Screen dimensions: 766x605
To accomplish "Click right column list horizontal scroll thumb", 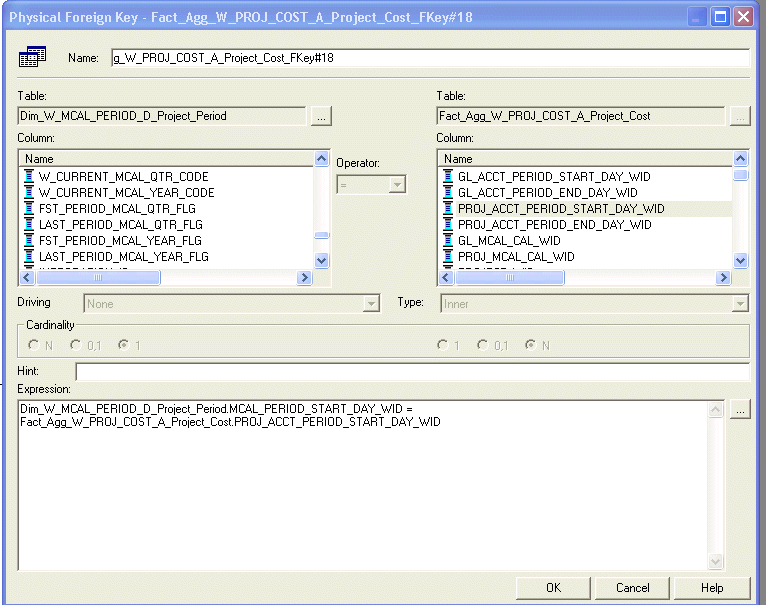I will tap(510, 278).
